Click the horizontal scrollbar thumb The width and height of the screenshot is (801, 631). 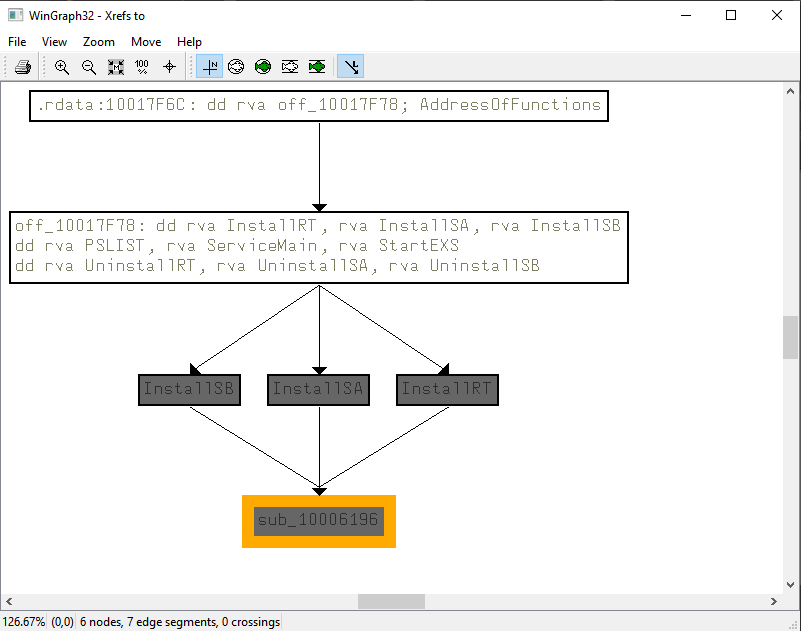tap(391, 601)
